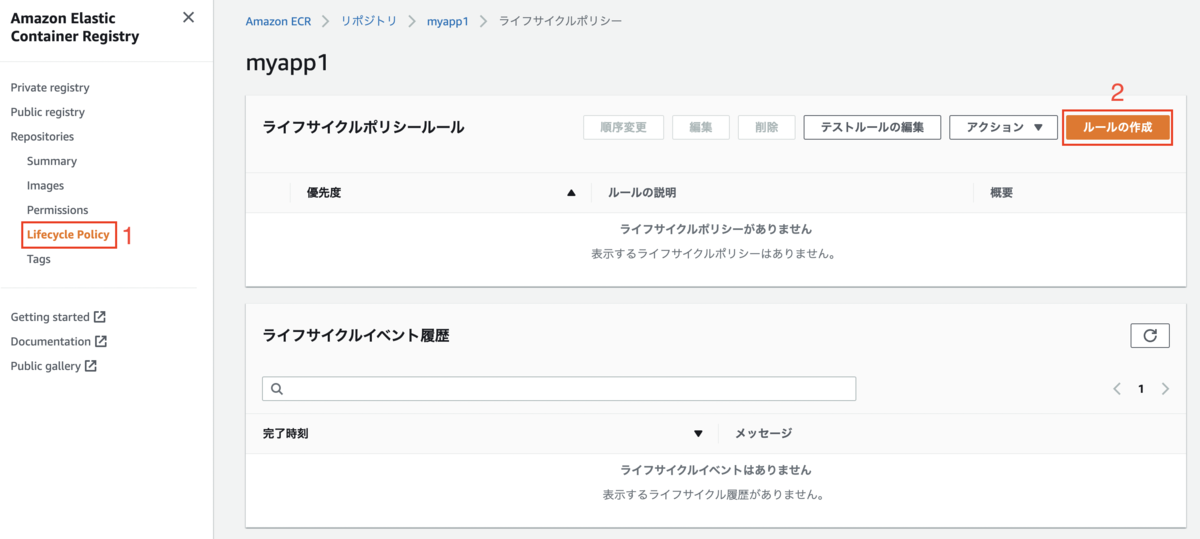Open the Documentation link
The image size is (1200, 539).
[x=50, y=341]
